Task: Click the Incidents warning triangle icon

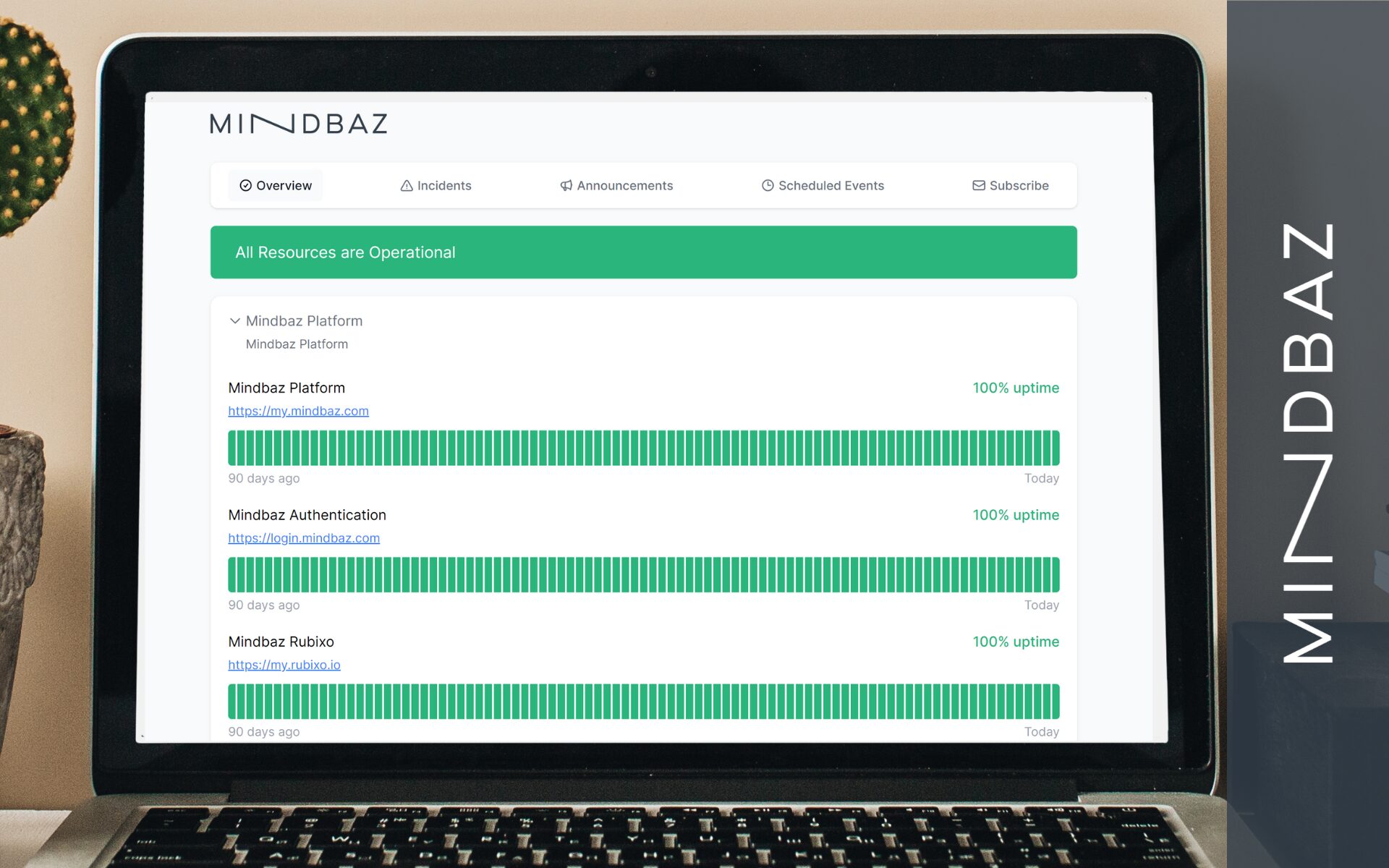Action: (407, 186)
